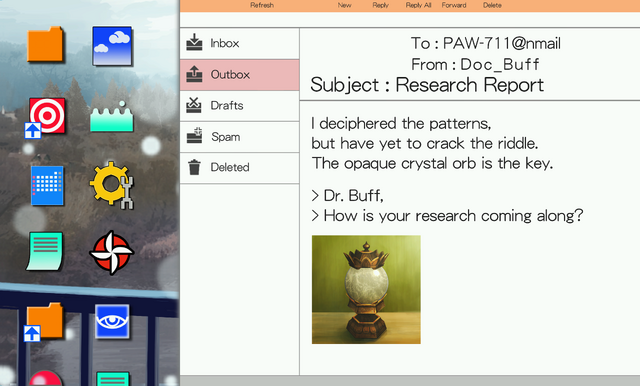The image size is (640, 386).
Task: Open the Drafts folder
Action: coord(240,106)
